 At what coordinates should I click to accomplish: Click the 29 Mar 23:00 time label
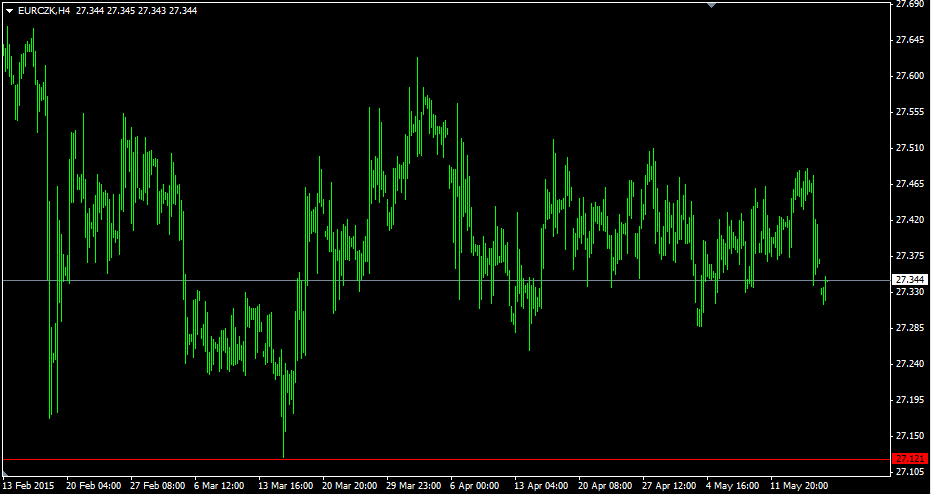click(x=414, y=486)
